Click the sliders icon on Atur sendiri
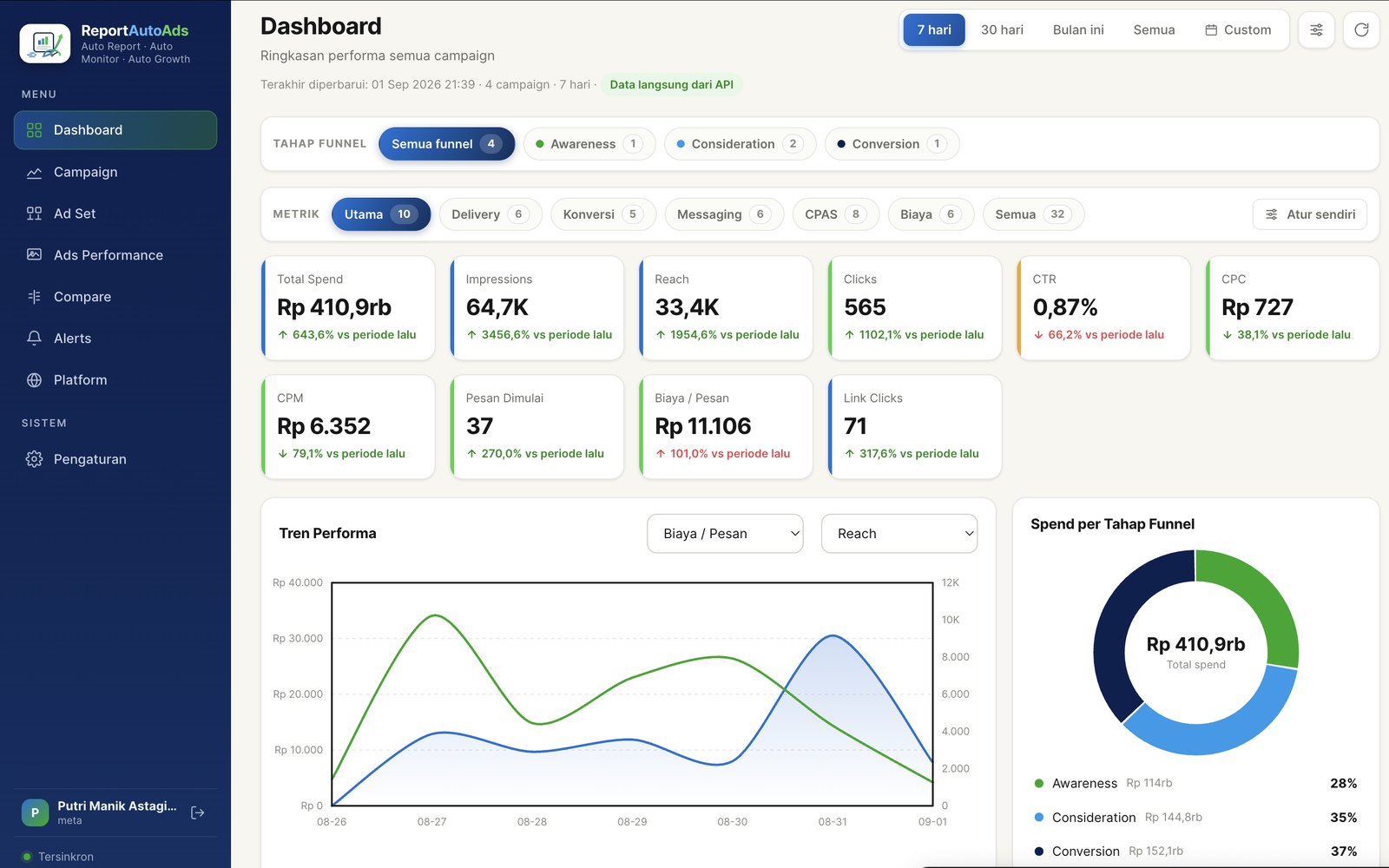The image size is (1389, 868). tap(1271, 214)
